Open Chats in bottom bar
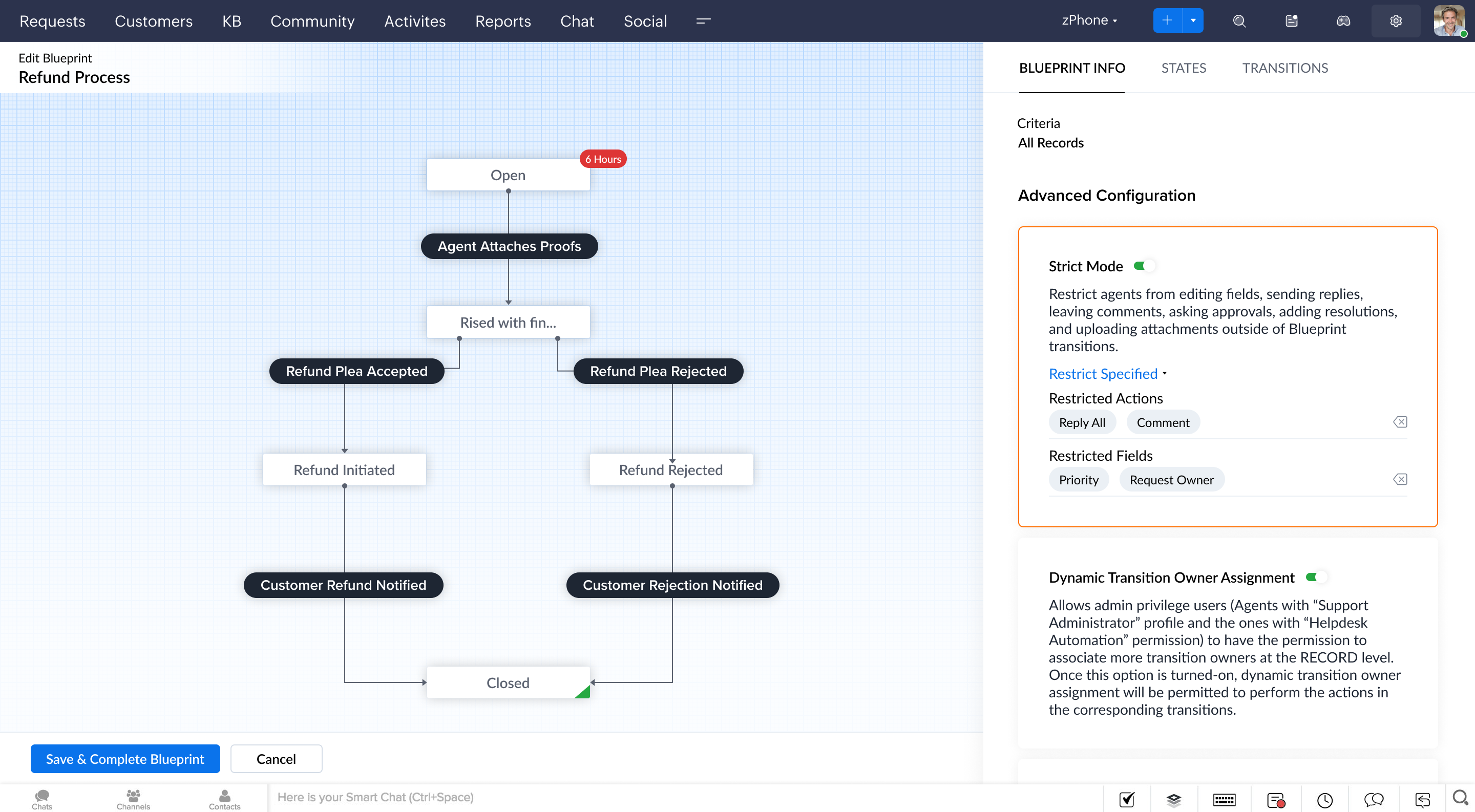This screenshot has width=1475, height=812. coord(42,799)
